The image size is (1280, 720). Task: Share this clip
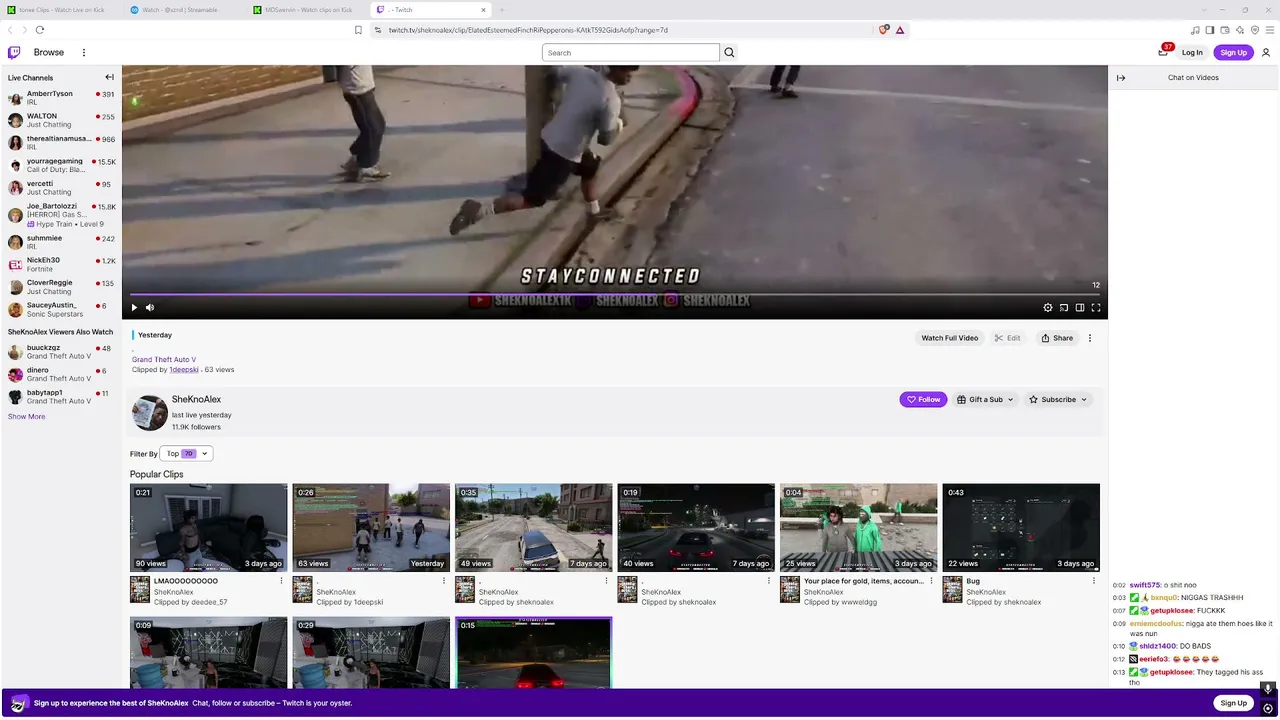coord(1057,338)
